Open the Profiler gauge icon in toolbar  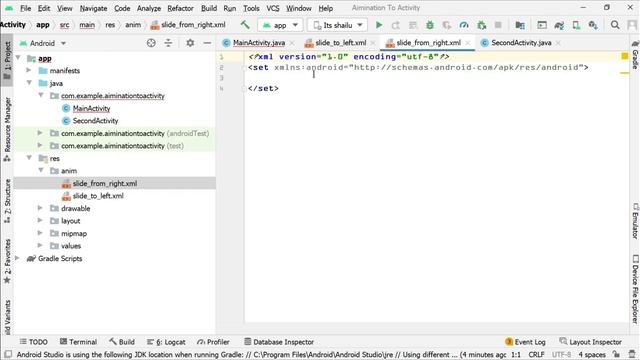tap(464, 25)
